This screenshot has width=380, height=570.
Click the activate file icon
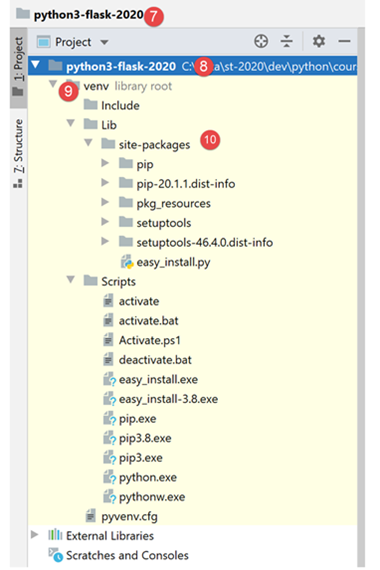(x=108, y=301)
